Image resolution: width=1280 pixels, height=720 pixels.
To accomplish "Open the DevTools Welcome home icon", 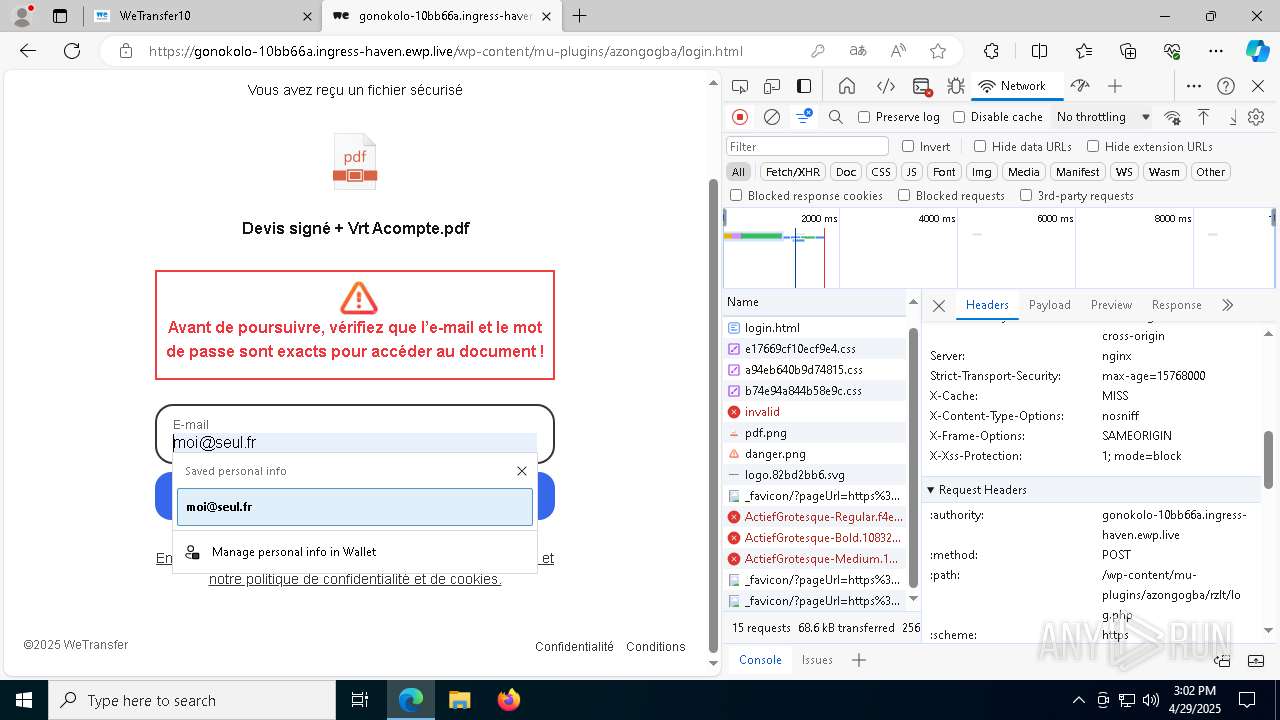I will pos(847,86).
